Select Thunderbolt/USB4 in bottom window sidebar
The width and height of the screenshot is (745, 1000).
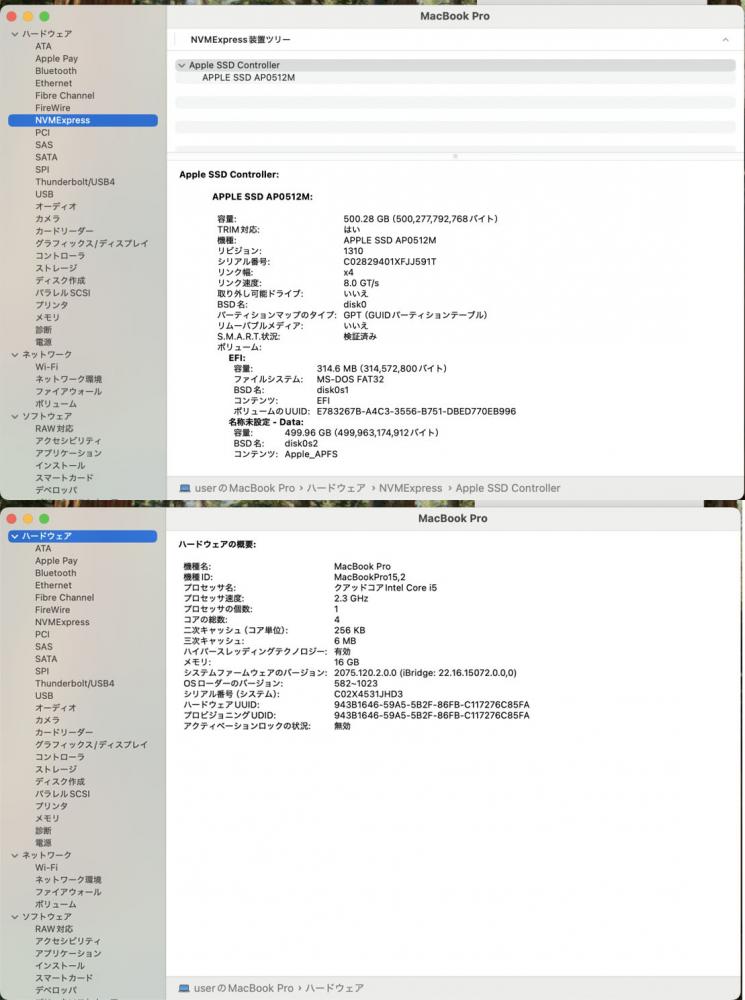75,683
